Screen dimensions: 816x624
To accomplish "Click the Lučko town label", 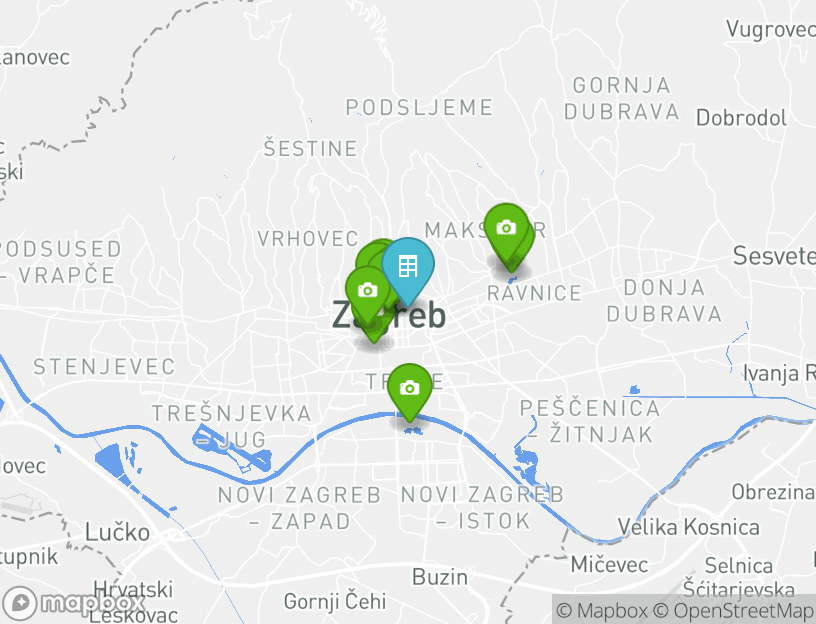I will (x=118, y=532).
